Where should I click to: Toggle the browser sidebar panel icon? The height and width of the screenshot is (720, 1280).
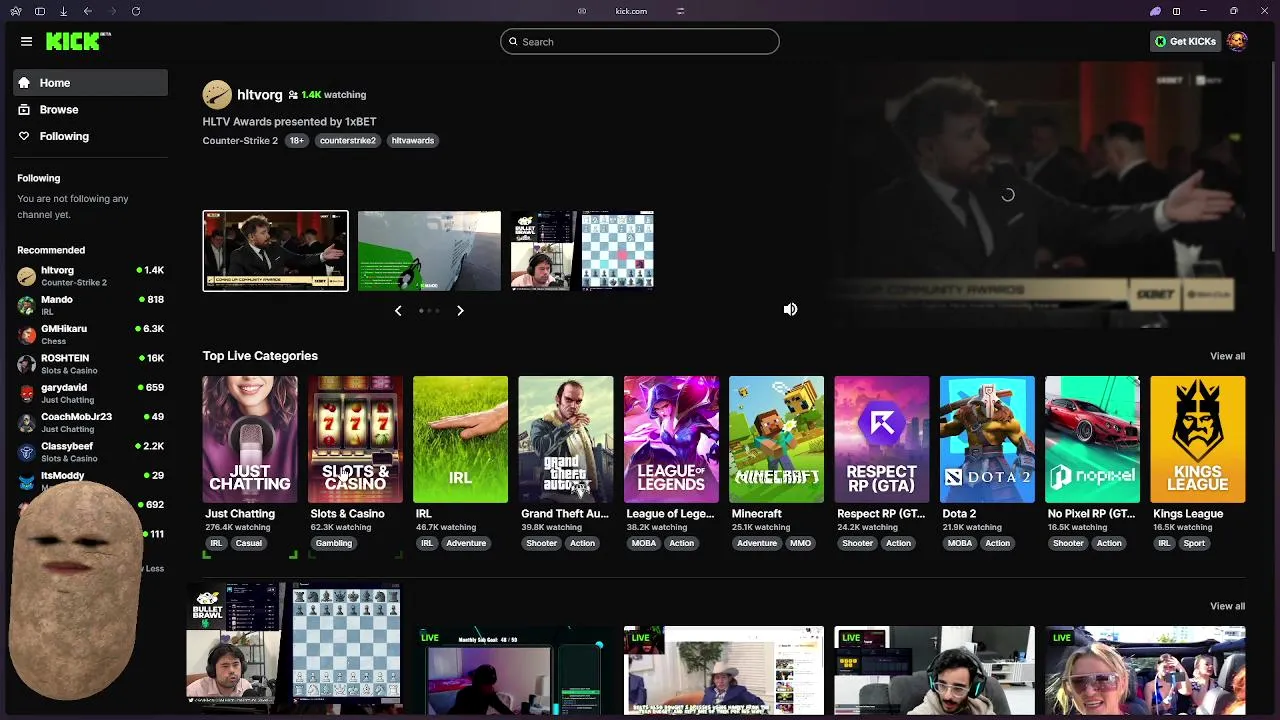pyautogui.click(x=40, y=11)
